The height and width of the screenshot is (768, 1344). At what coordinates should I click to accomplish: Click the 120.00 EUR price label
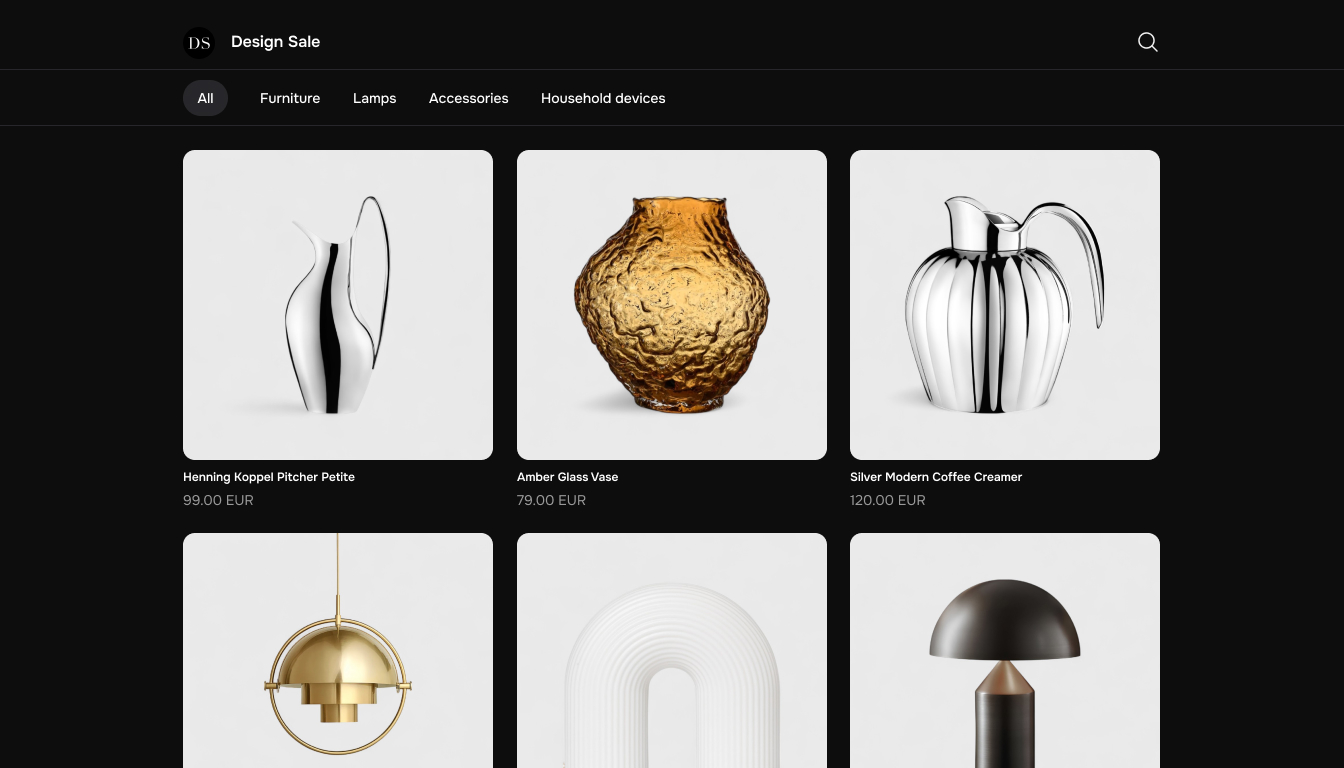887,500
